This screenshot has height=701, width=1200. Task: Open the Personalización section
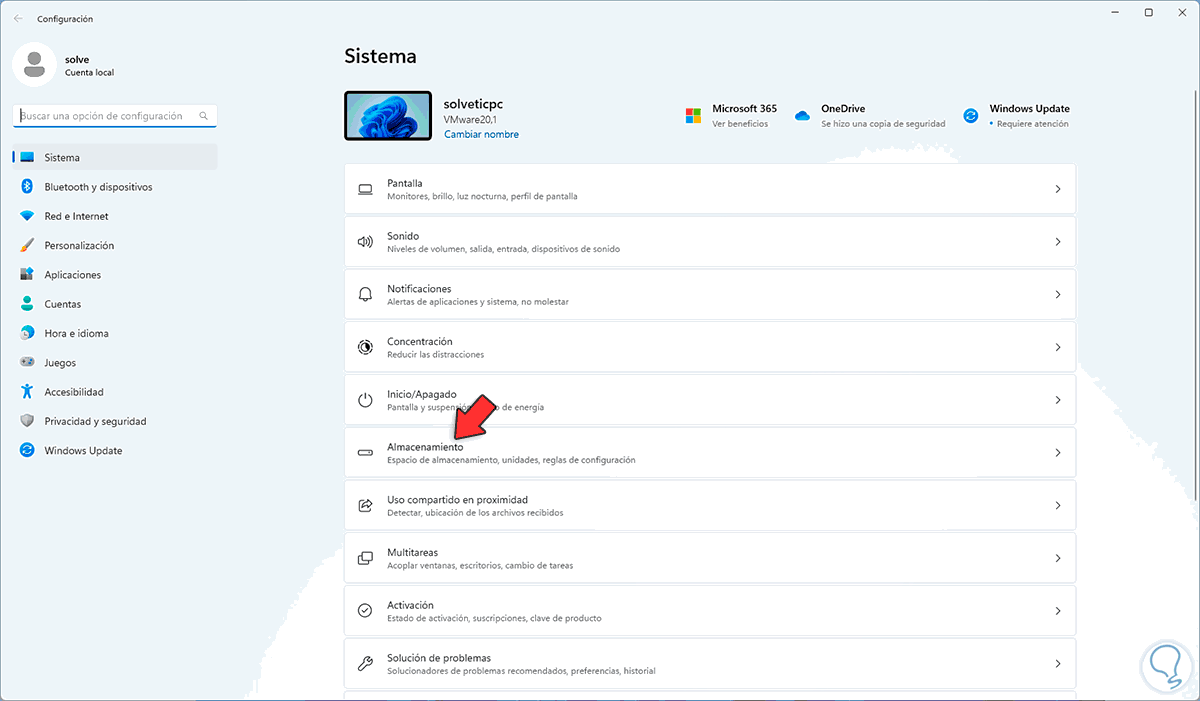115,245
